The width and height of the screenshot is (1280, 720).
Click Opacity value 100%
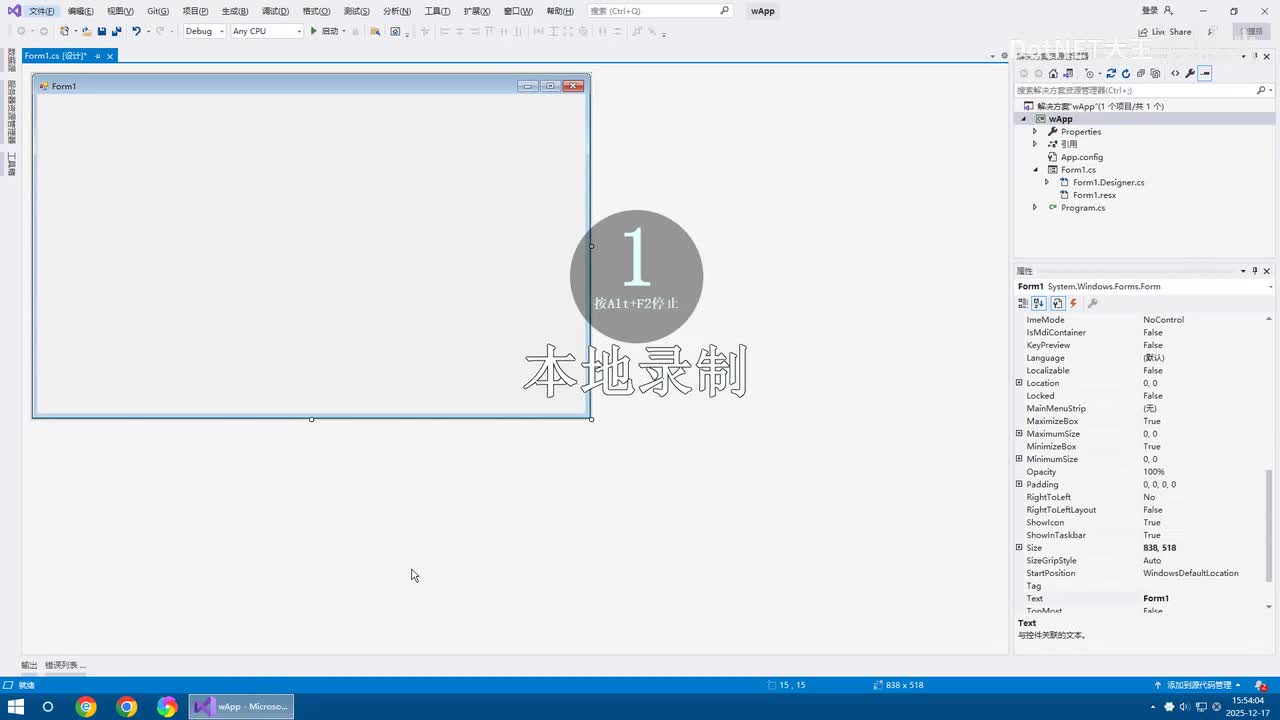(x=1153, y=472)
